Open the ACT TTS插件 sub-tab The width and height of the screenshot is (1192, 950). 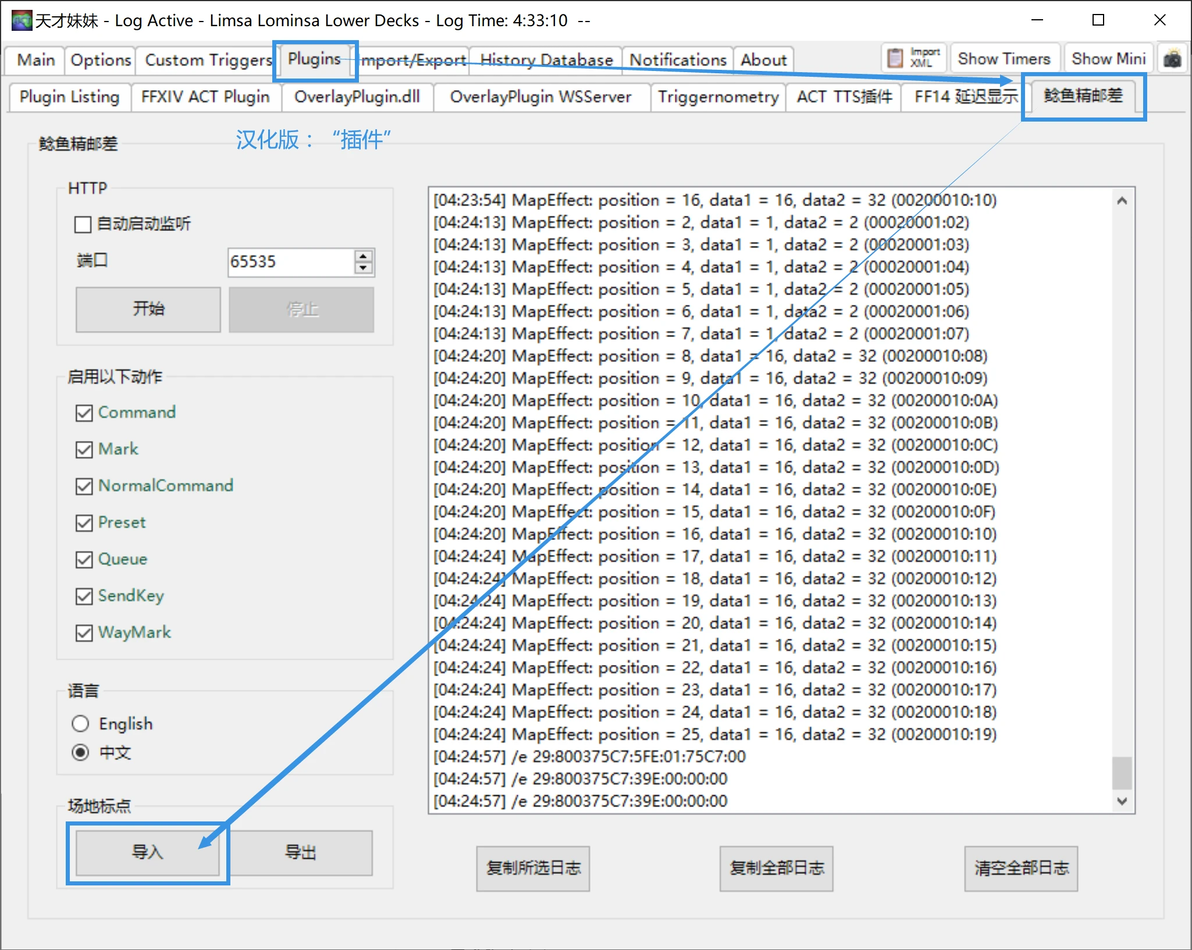click(844, 97)
